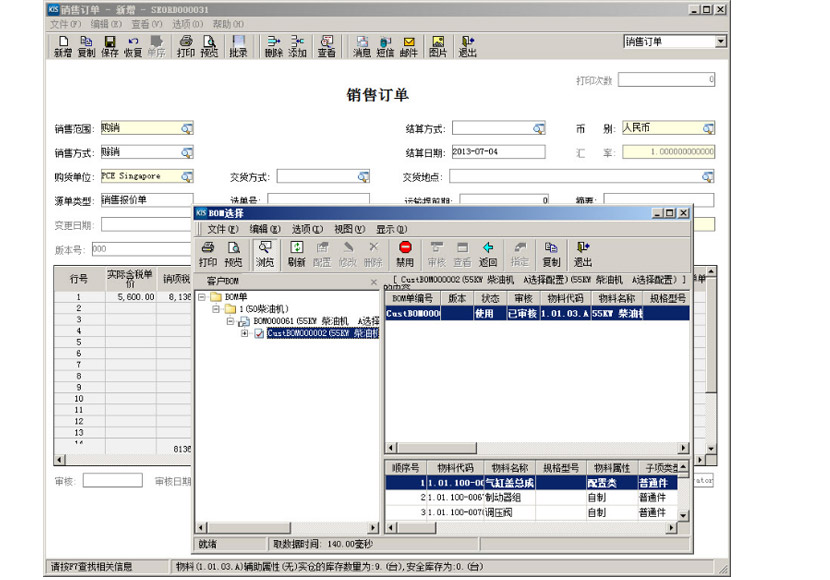Click the 打印 print icon in BOM dialog
830x580 pixels.
point(207,252)
